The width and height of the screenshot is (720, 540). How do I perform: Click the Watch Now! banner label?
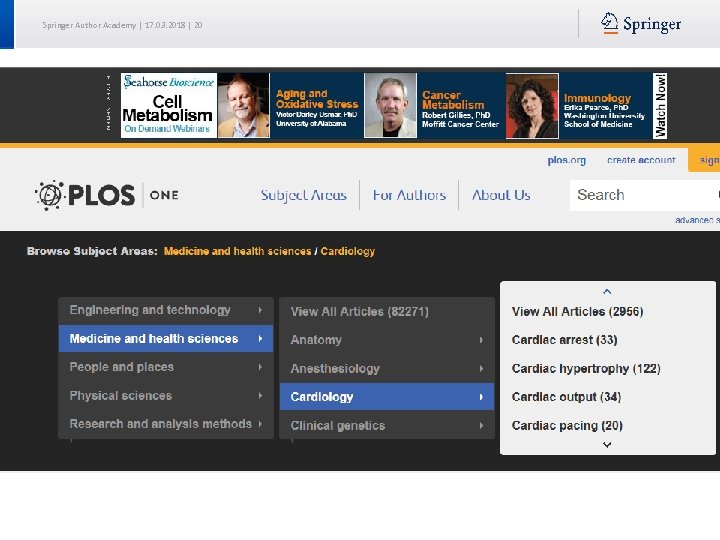click(660, 106)
